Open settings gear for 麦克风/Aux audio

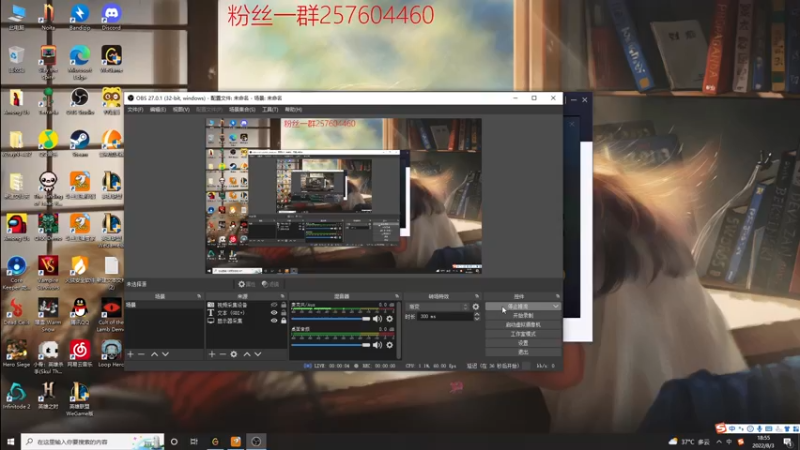coord(390,319)
